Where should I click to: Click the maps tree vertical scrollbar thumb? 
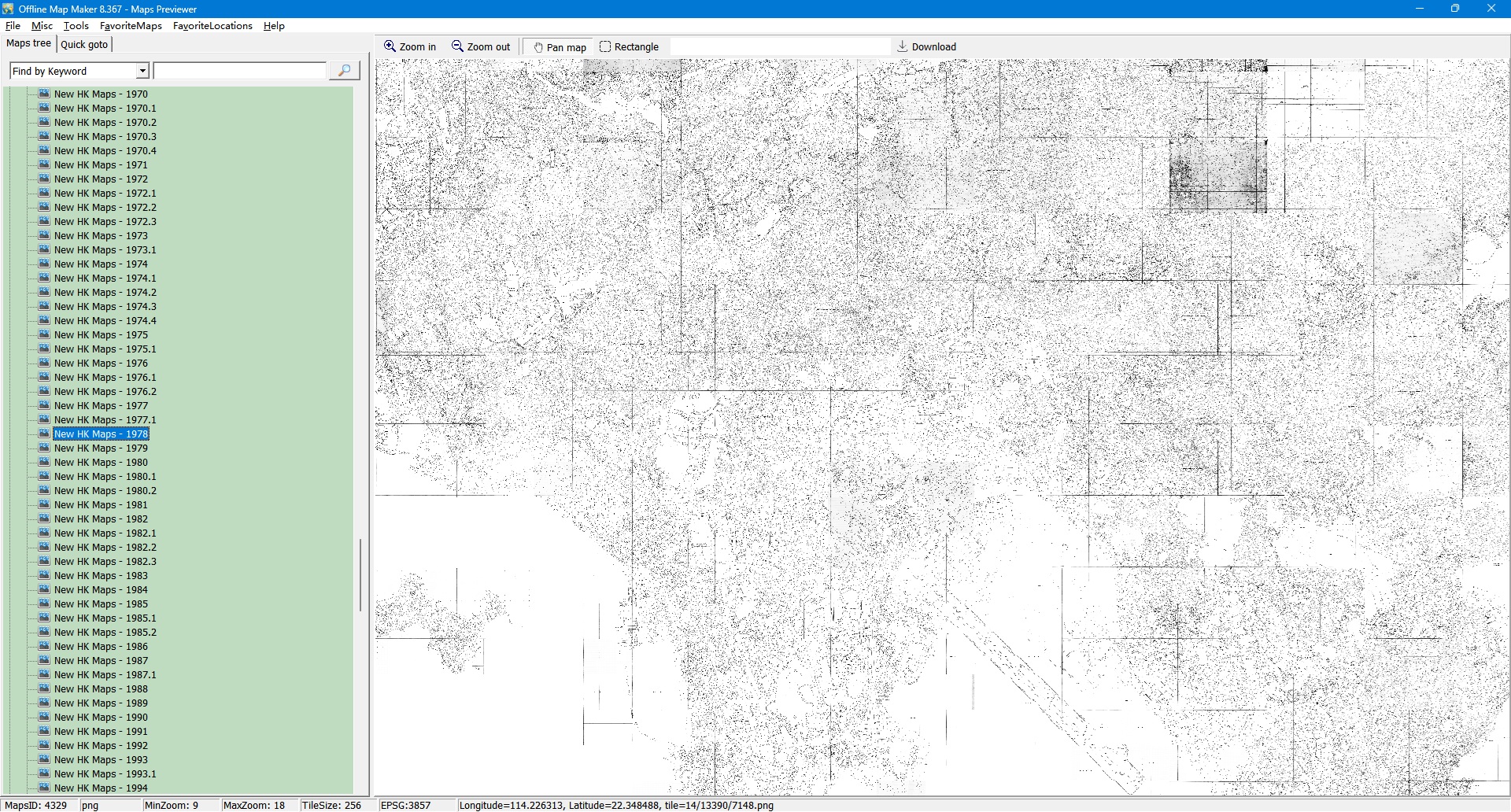click(360, 574)
